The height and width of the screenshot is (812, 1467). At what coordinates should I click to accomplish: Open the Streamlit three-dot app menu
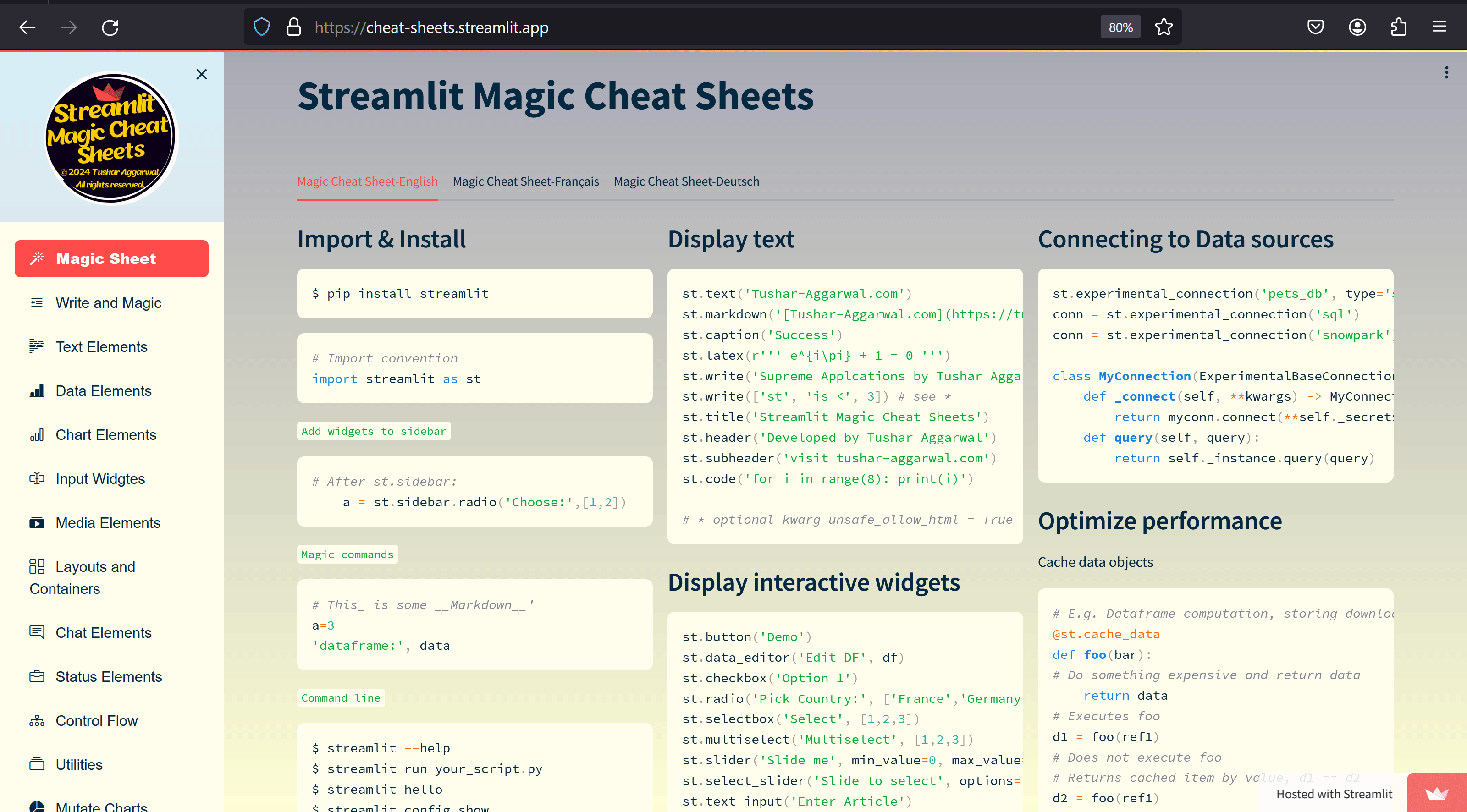pos(1446,72)
